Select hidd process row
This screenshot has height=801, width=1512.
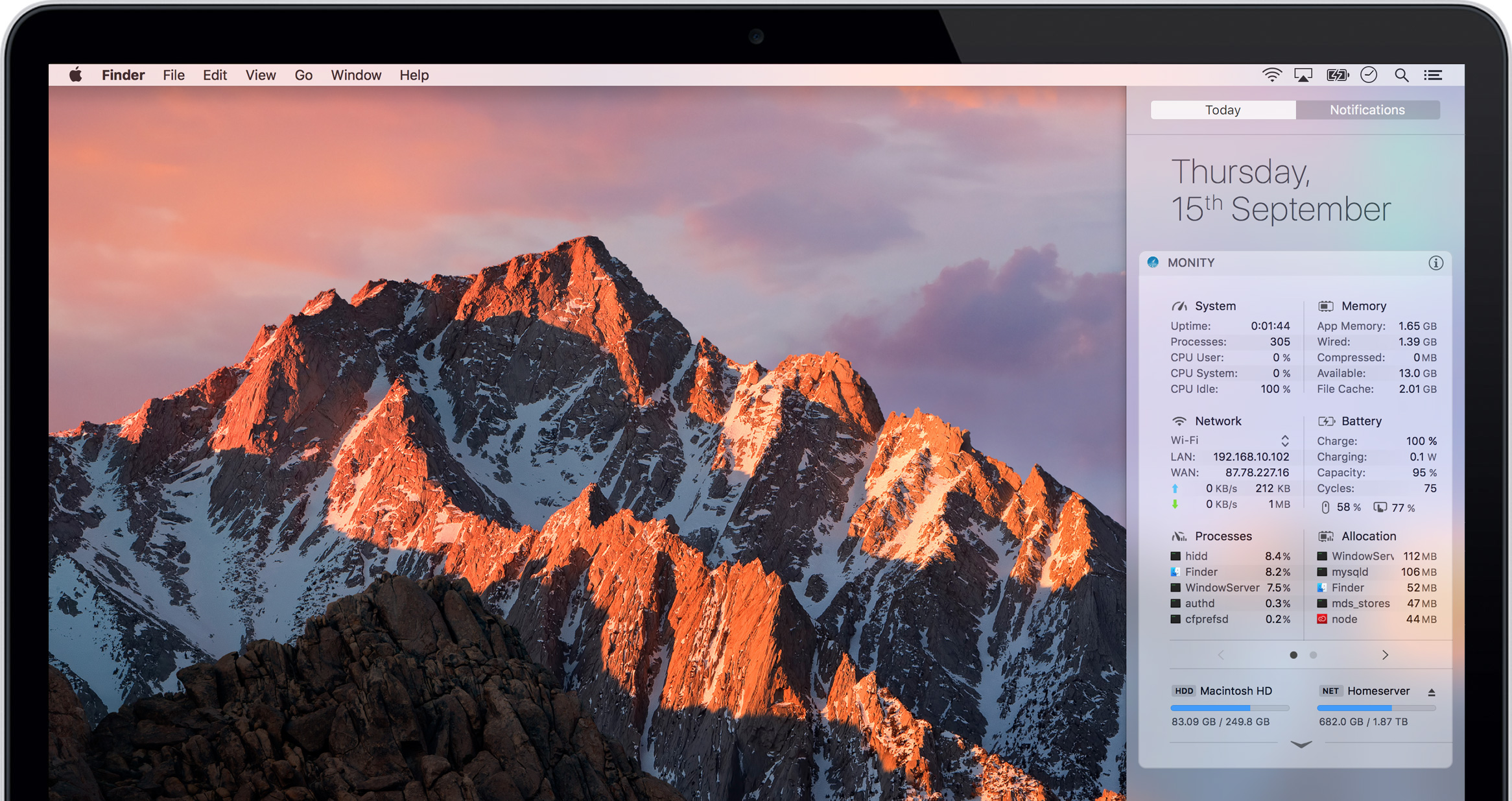[x=1230, y=556]
